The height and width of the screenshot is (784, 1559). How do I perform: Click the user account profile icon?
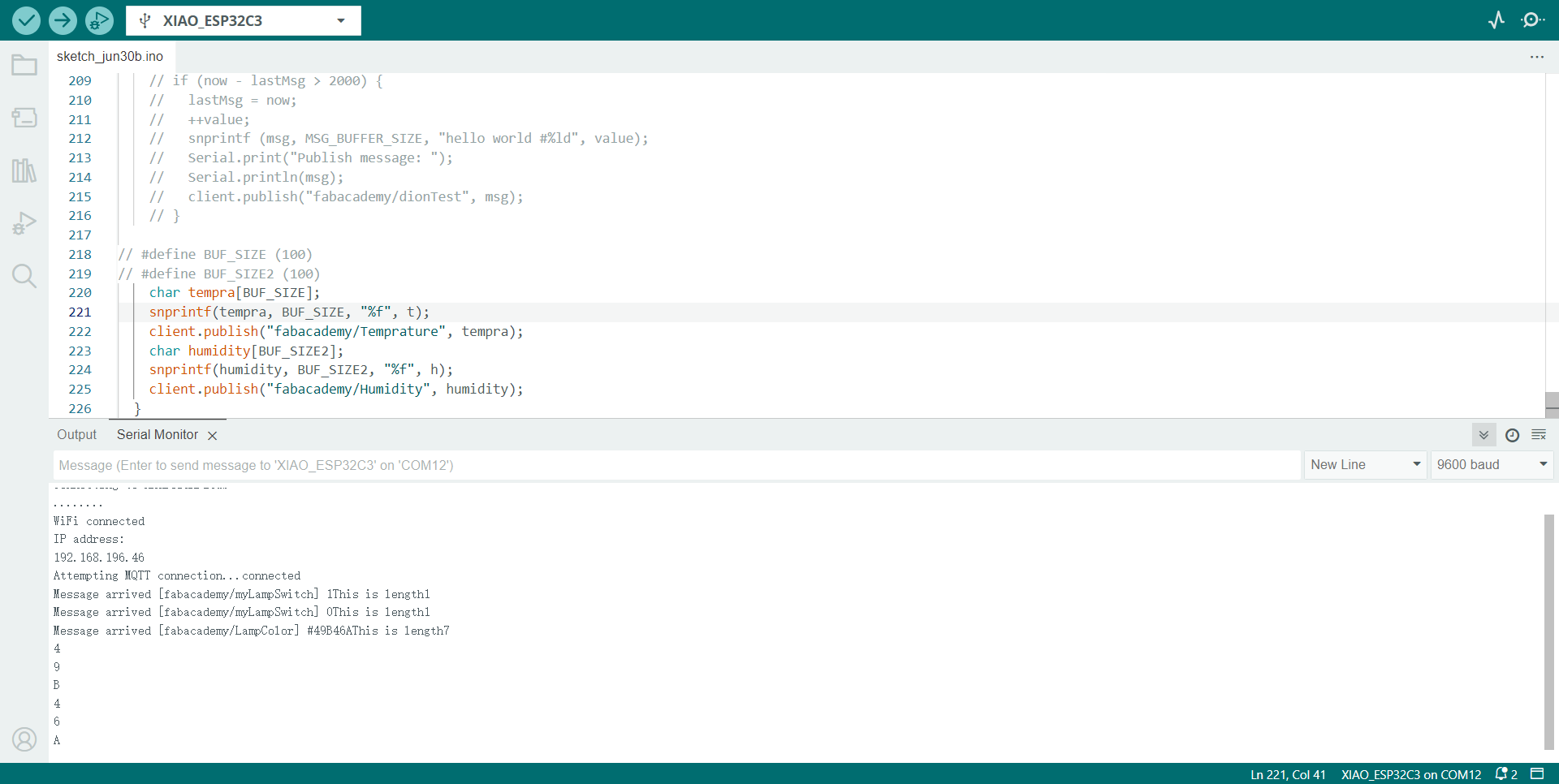coord(24,739)
